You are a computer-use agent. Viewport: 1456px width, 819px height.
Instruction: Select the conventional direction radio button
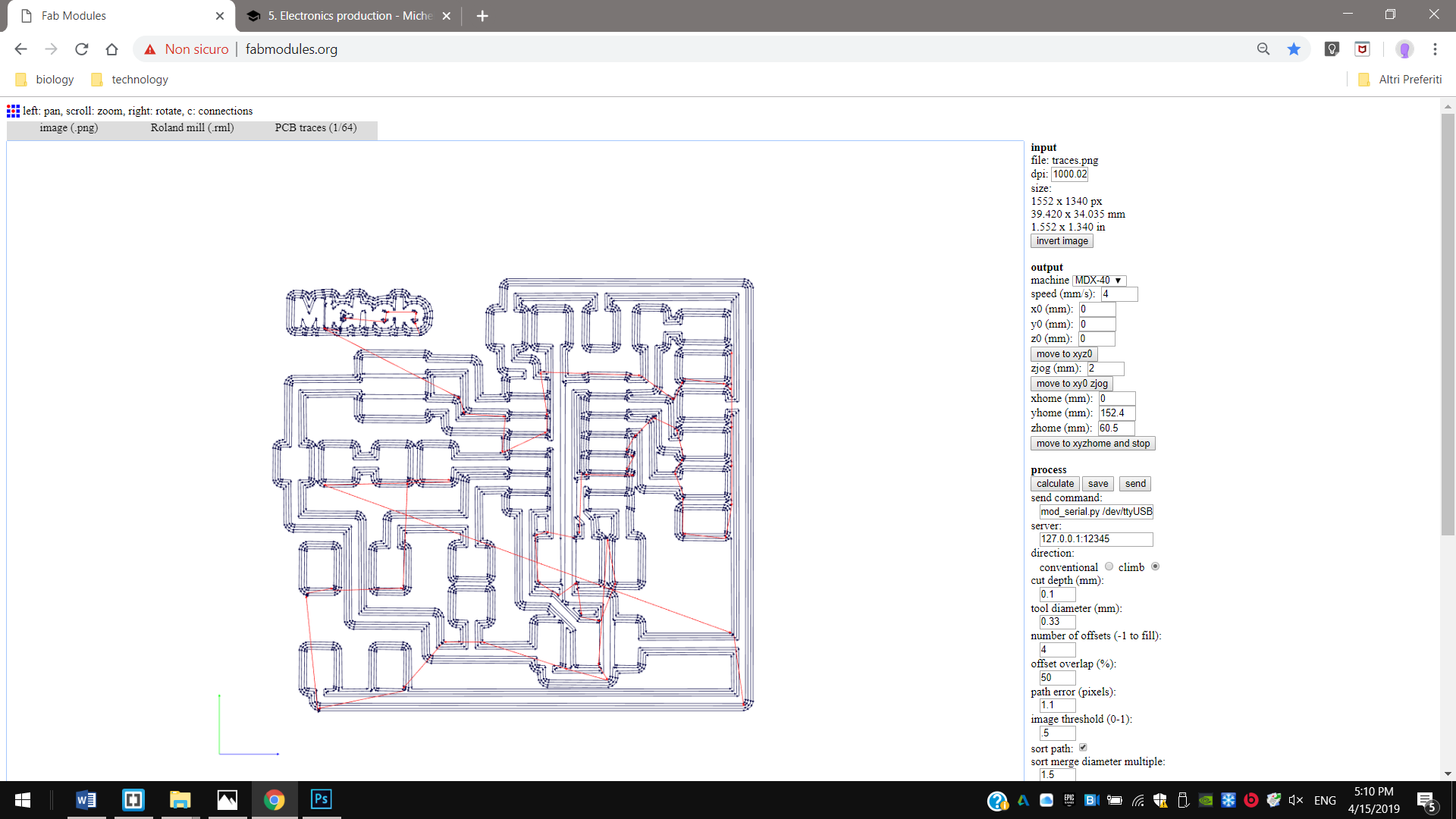[1109, 566]
